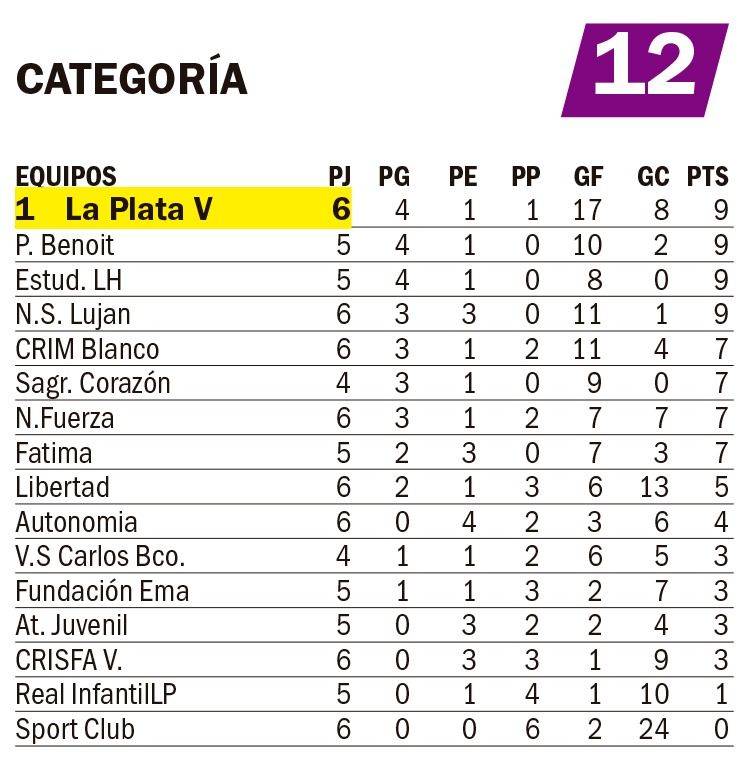Click the PG column header

tap(394, 177)
